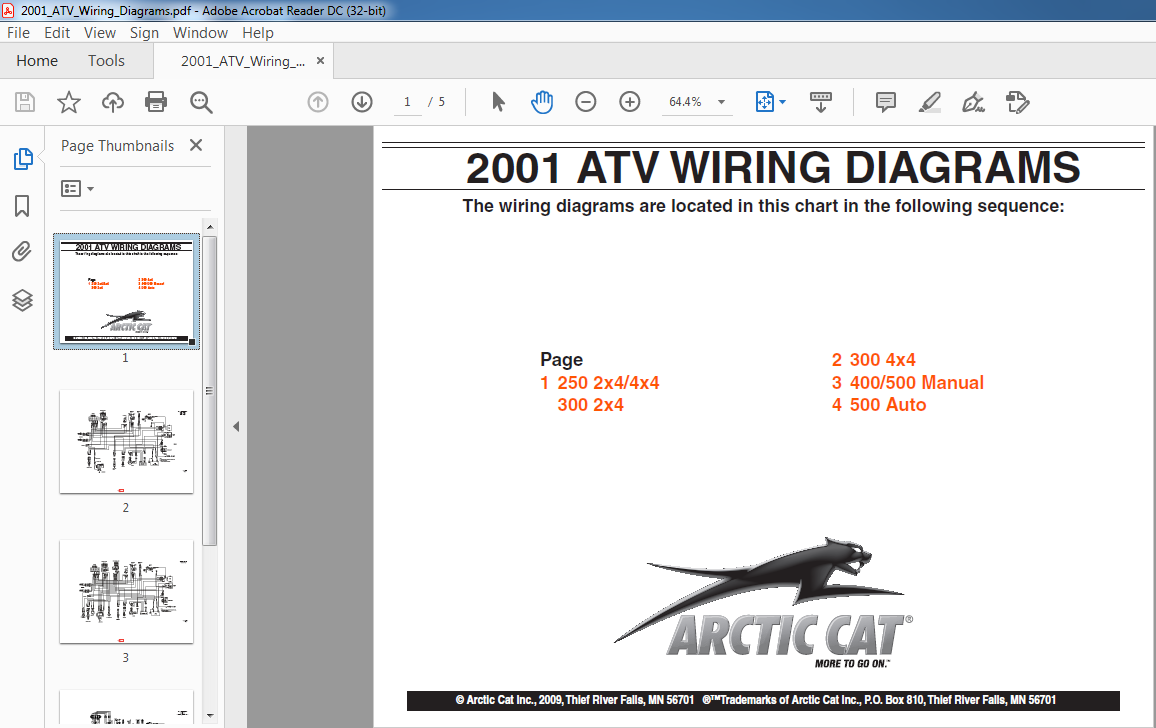The width and height of the screenshot is (1156, 728).
Task: Add a comment sticky note
Action: [885, 102]
